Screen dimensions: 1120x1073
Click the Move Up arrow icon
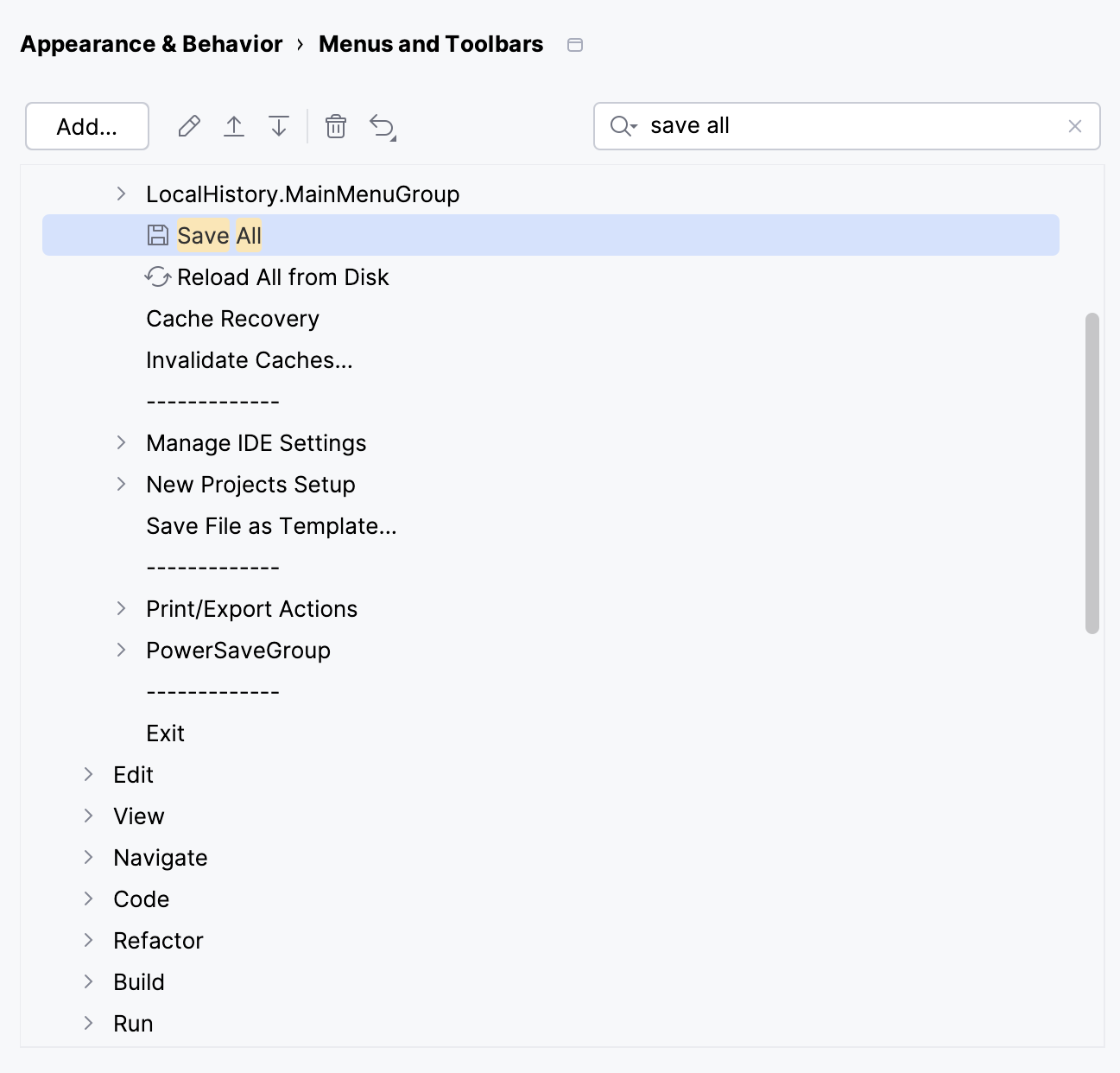coord(233,126)
